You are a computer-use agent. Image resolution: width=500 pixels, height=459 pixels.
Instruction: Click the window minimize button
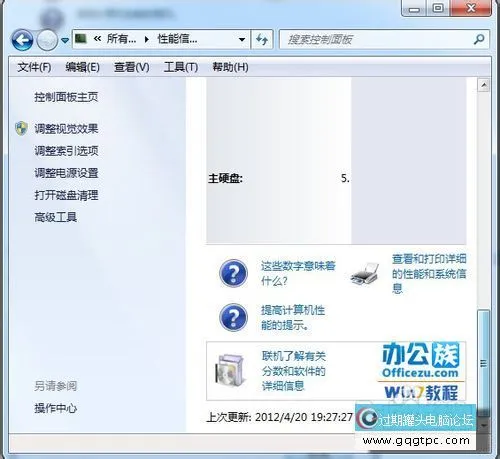point(414,8)
